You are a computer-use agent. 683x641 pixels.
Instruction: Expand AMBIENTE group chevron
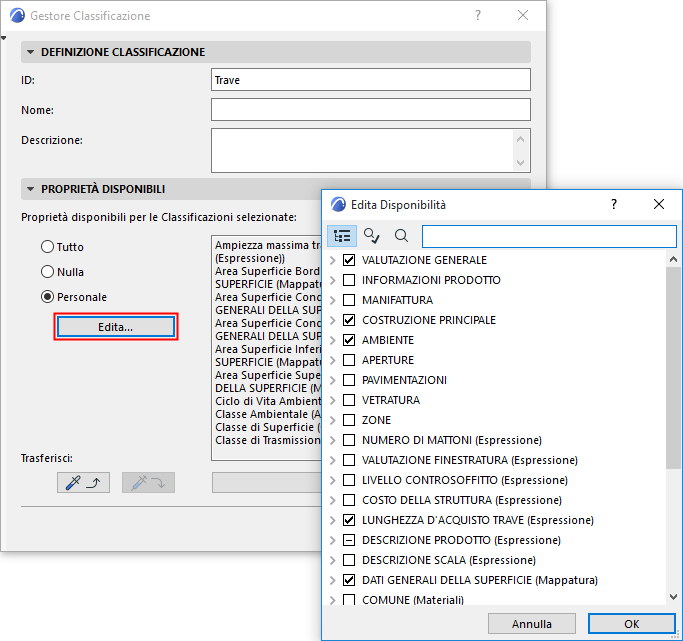point(333,341)
